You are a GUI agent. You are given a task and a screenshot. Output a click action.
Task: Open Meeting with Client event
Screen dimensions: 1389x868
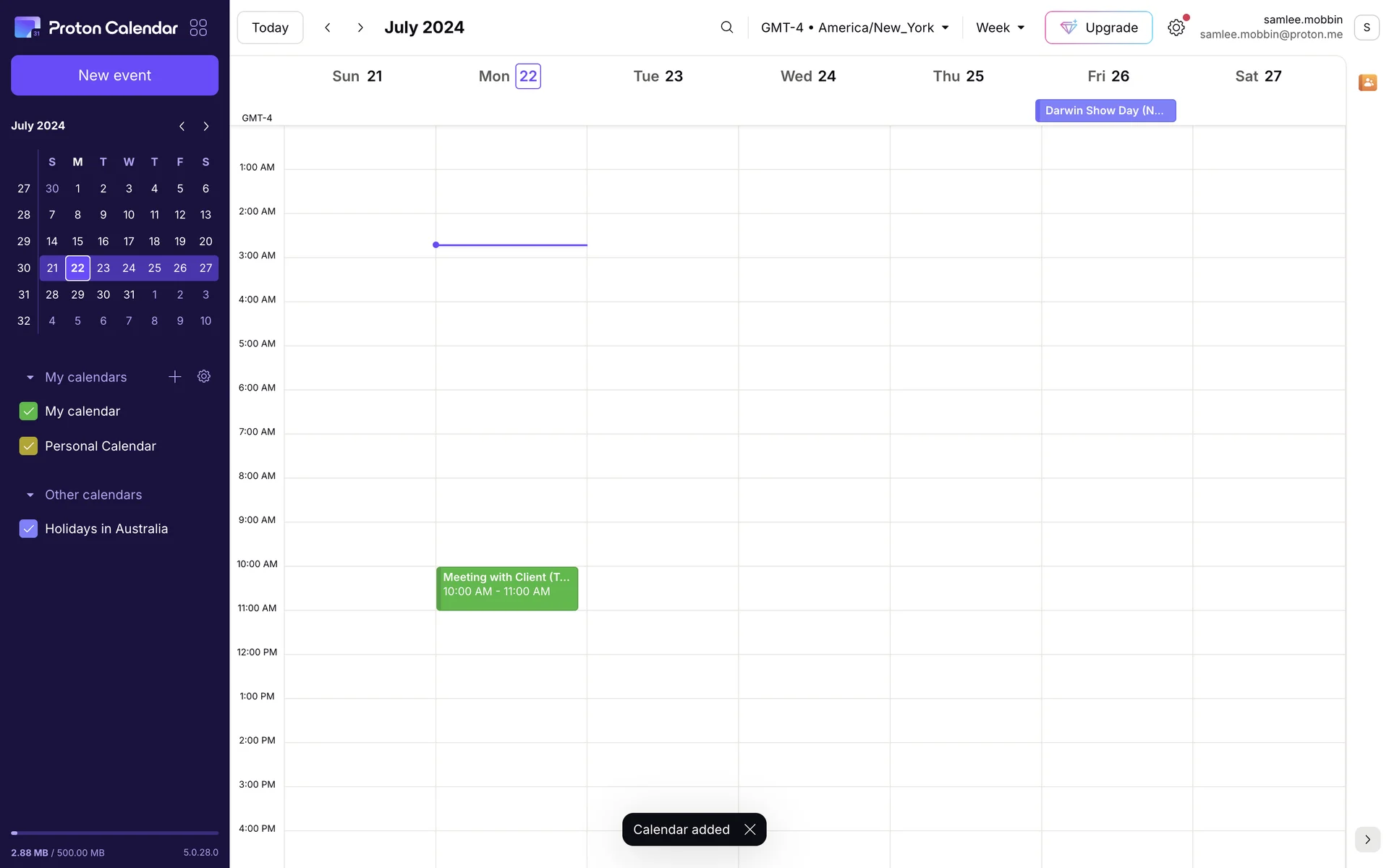click(506, 588)
